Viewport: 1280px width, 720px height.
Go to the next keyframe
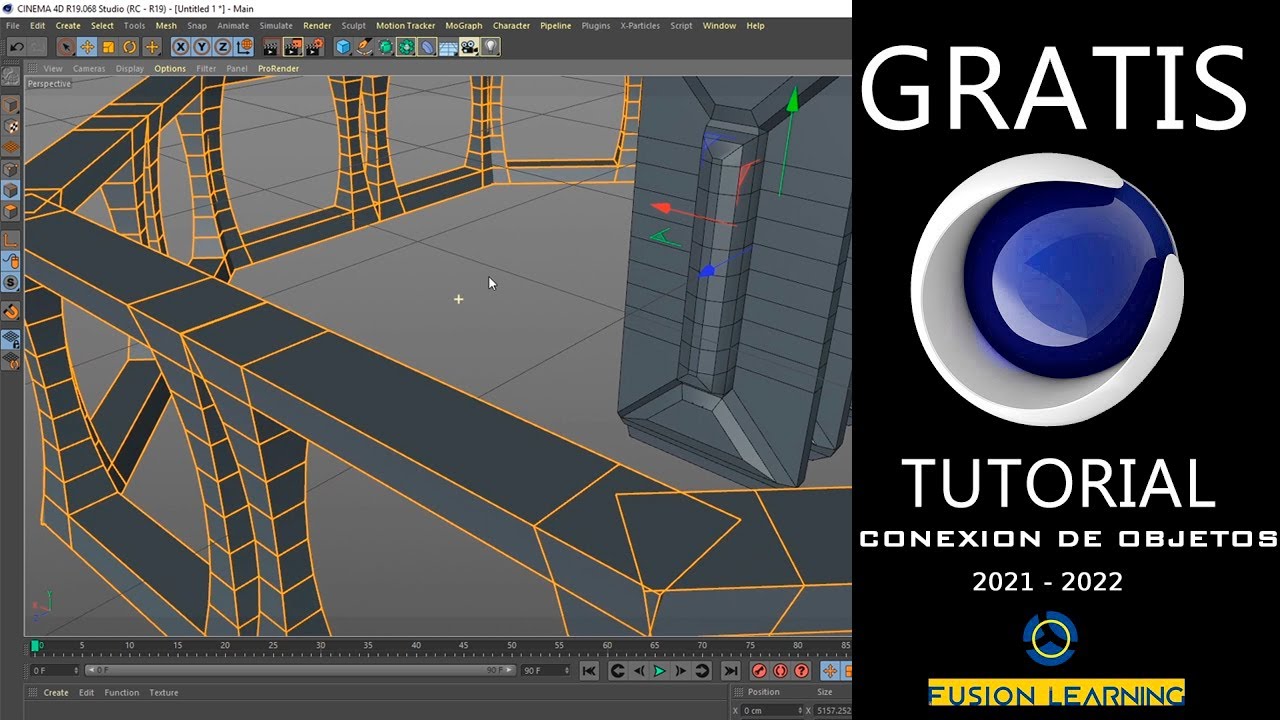coord(702,671)
